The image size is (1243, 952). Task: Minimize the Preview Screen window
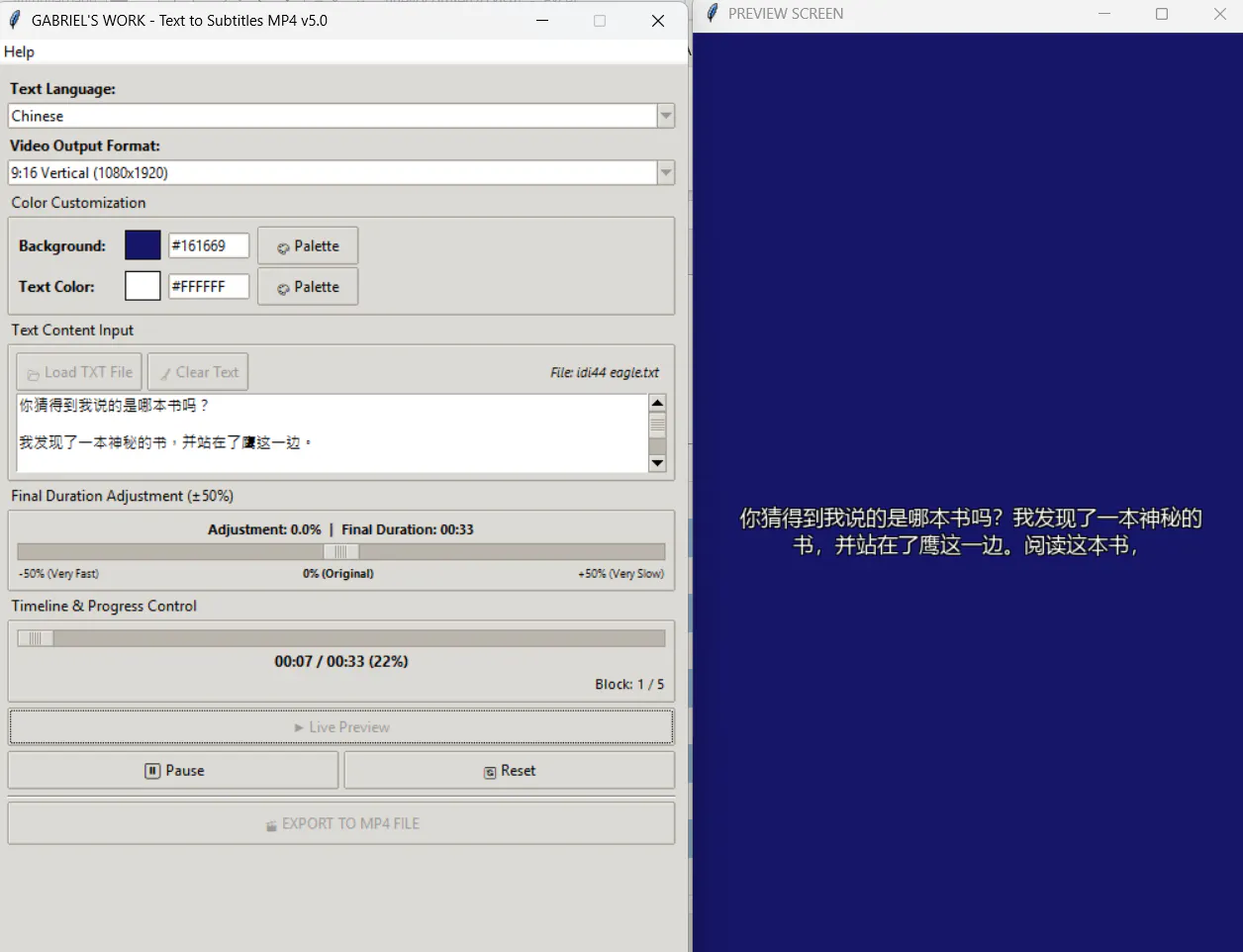[1104, 14]
